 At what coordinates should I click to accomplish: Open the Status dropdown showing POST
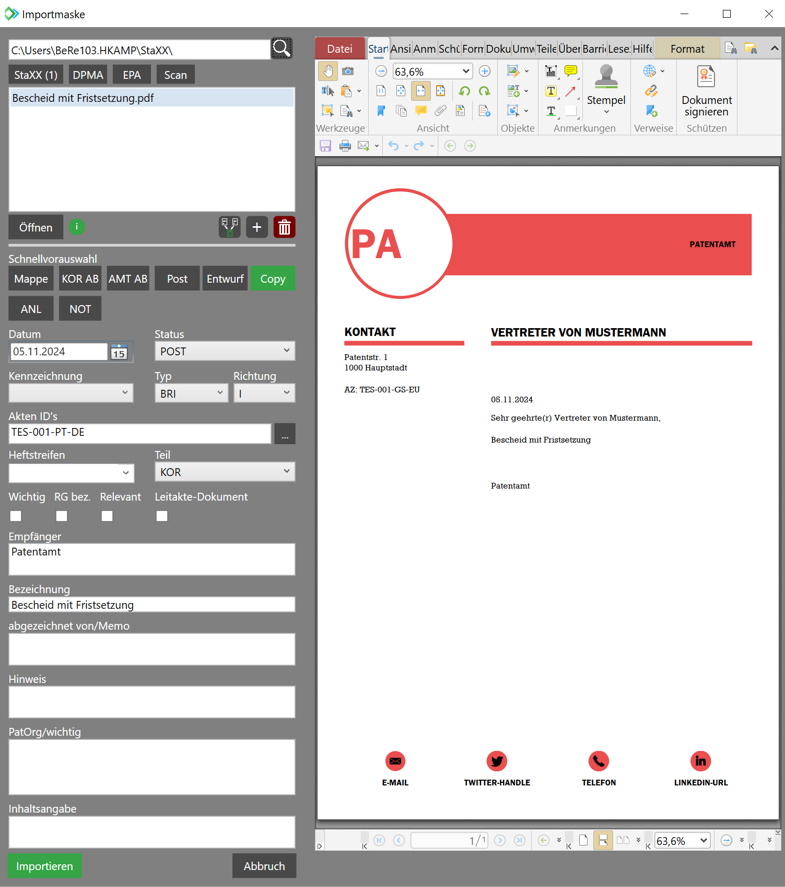[224, 351]
